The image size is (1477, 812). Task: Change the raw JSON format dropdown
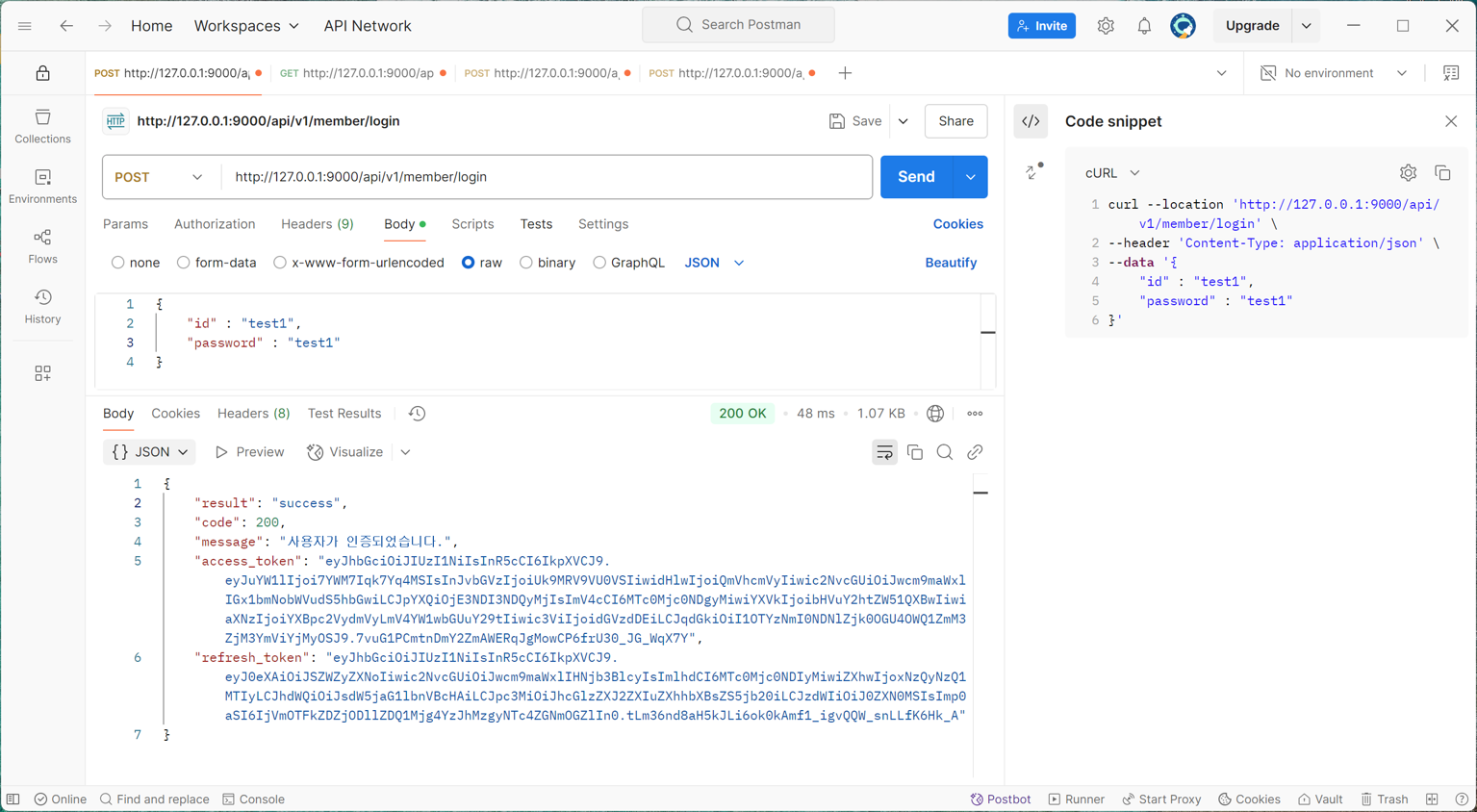714,263
